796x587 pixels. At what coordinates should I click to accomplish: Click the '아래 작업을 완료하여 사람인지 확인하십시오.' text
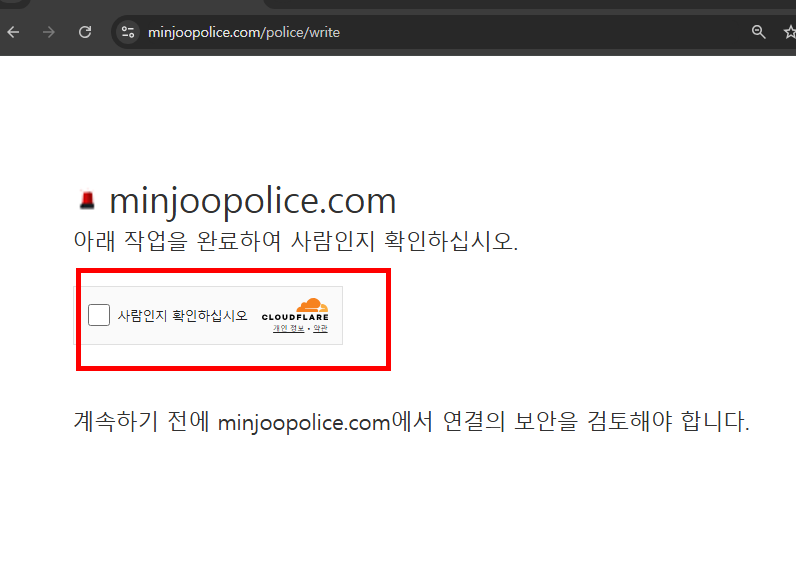click(295, 241)
